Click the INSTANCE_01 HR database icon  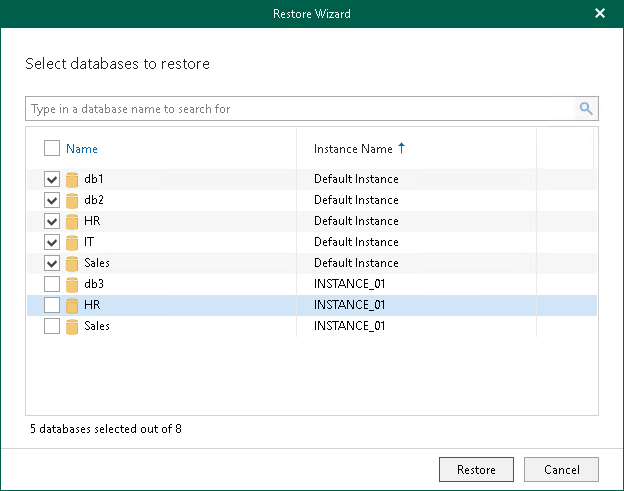72,305
